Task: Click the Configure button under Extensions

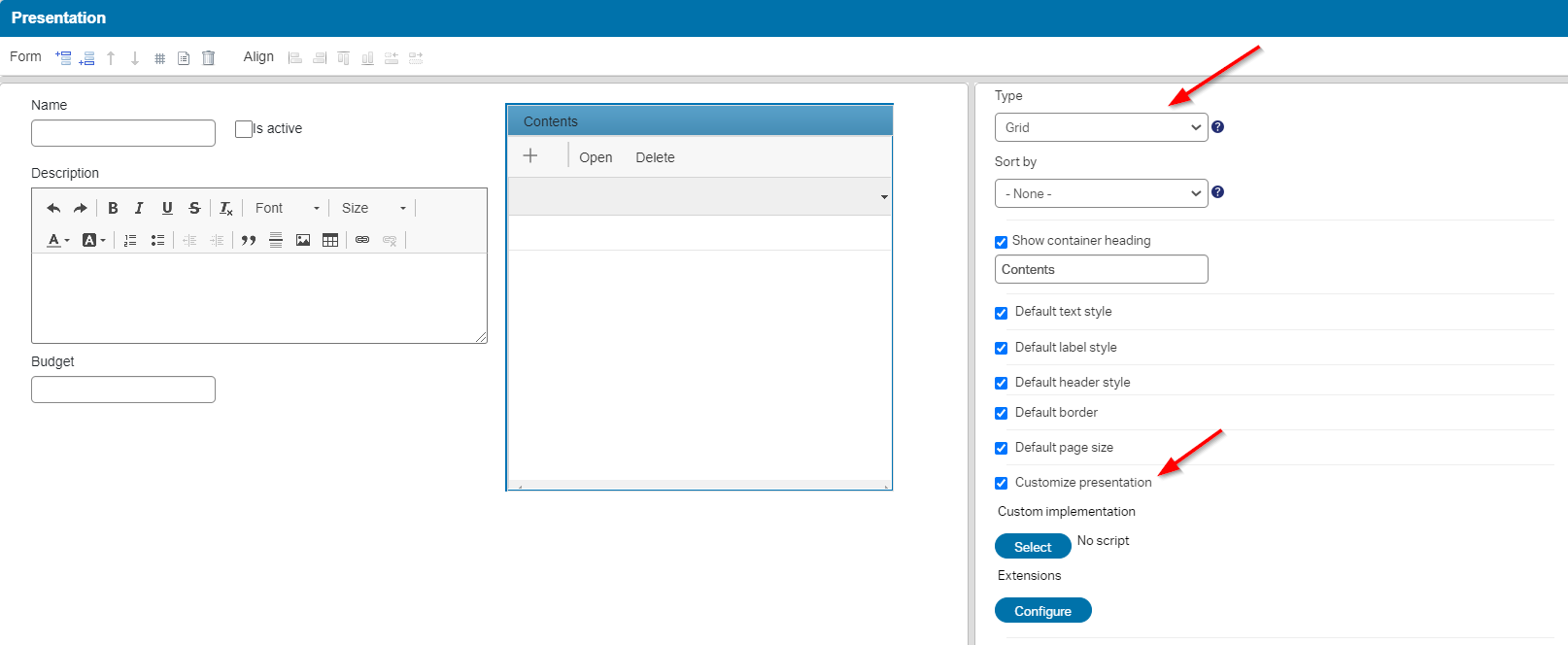Action: point(1042,611)
